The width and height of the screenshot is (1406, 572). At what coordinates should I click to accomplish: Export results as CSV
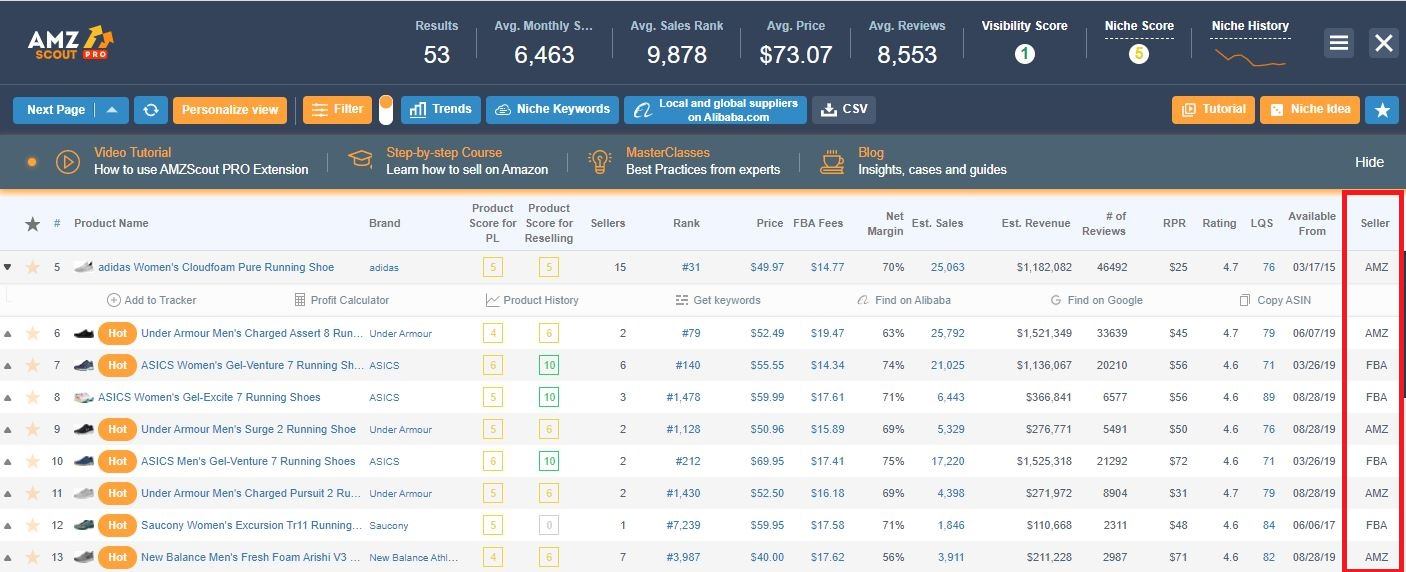pos(844,110)
